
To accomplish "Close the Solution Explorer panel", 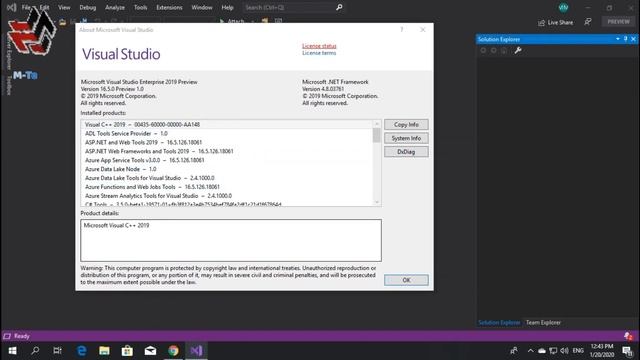I will coord(633,39).
